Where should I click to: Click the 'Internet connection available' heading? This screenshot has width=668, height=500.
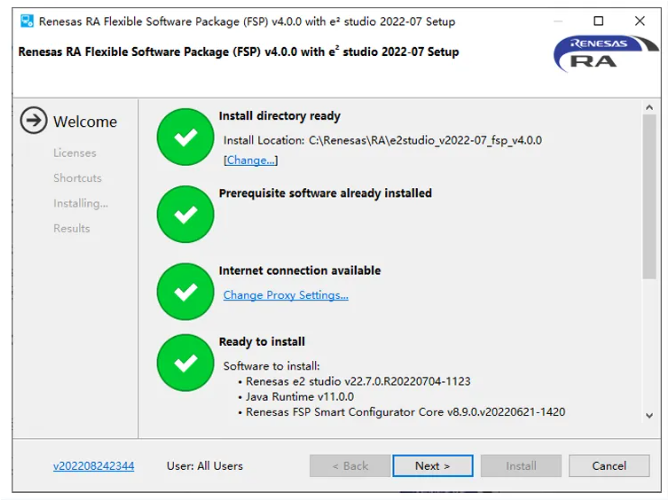point(299,270)
